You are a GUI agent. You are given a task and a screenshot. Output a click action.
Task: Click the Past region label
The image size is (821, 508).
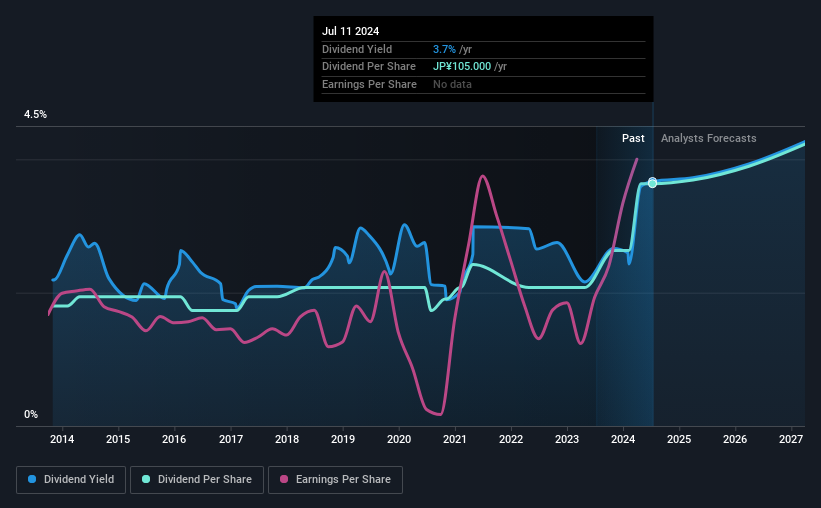coord(633,138)
